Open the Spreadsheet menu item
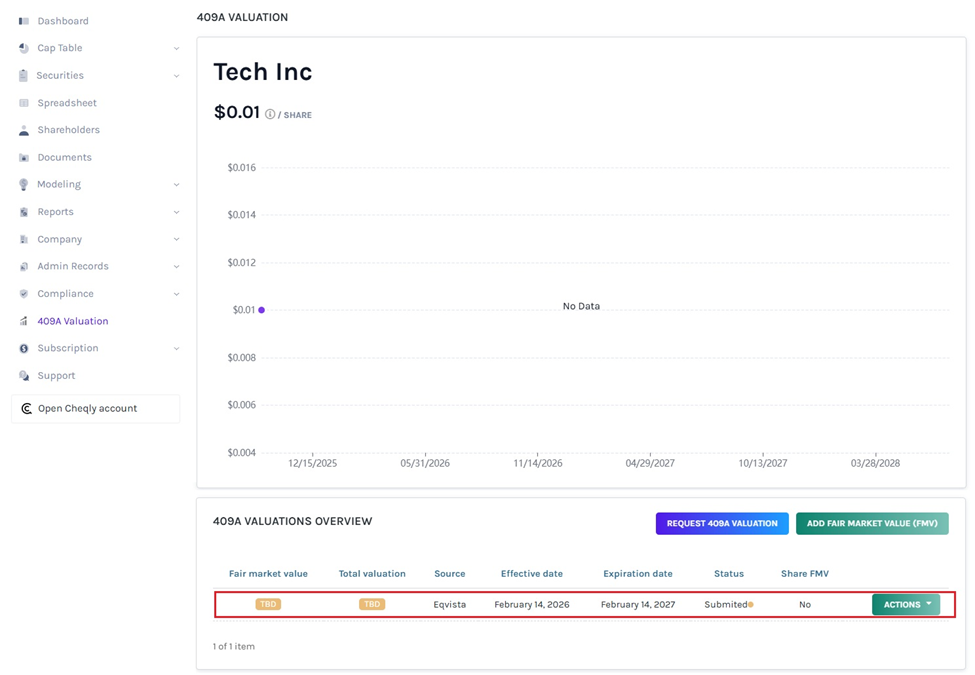 pos(67,103)
